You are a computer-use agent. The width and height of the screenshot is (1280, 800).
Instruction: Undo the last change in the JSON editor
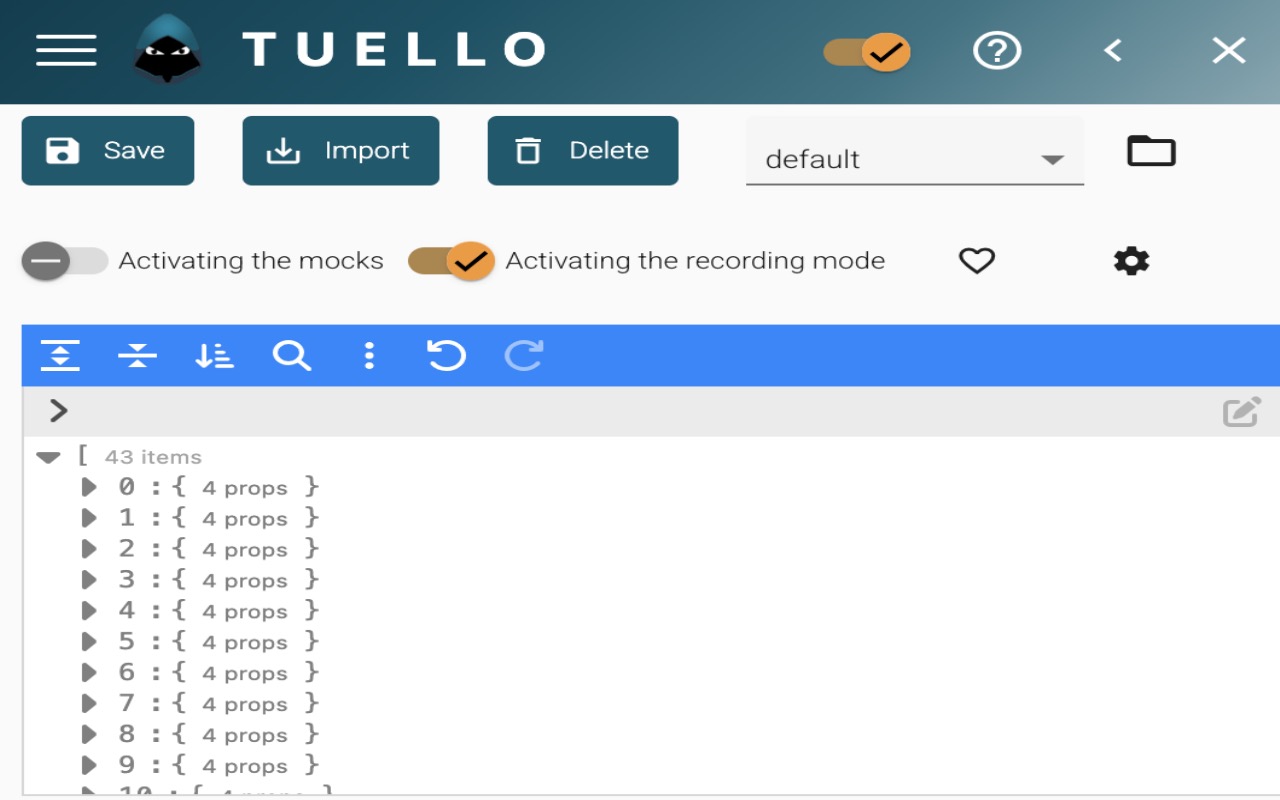click(x=446, y=355)
